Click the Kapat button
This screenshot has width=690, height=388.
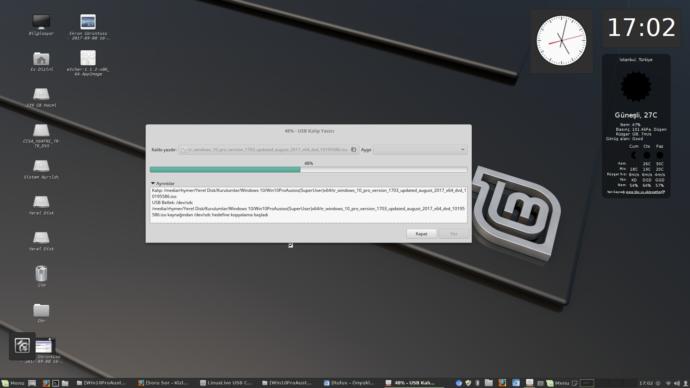tap(421, 234)
